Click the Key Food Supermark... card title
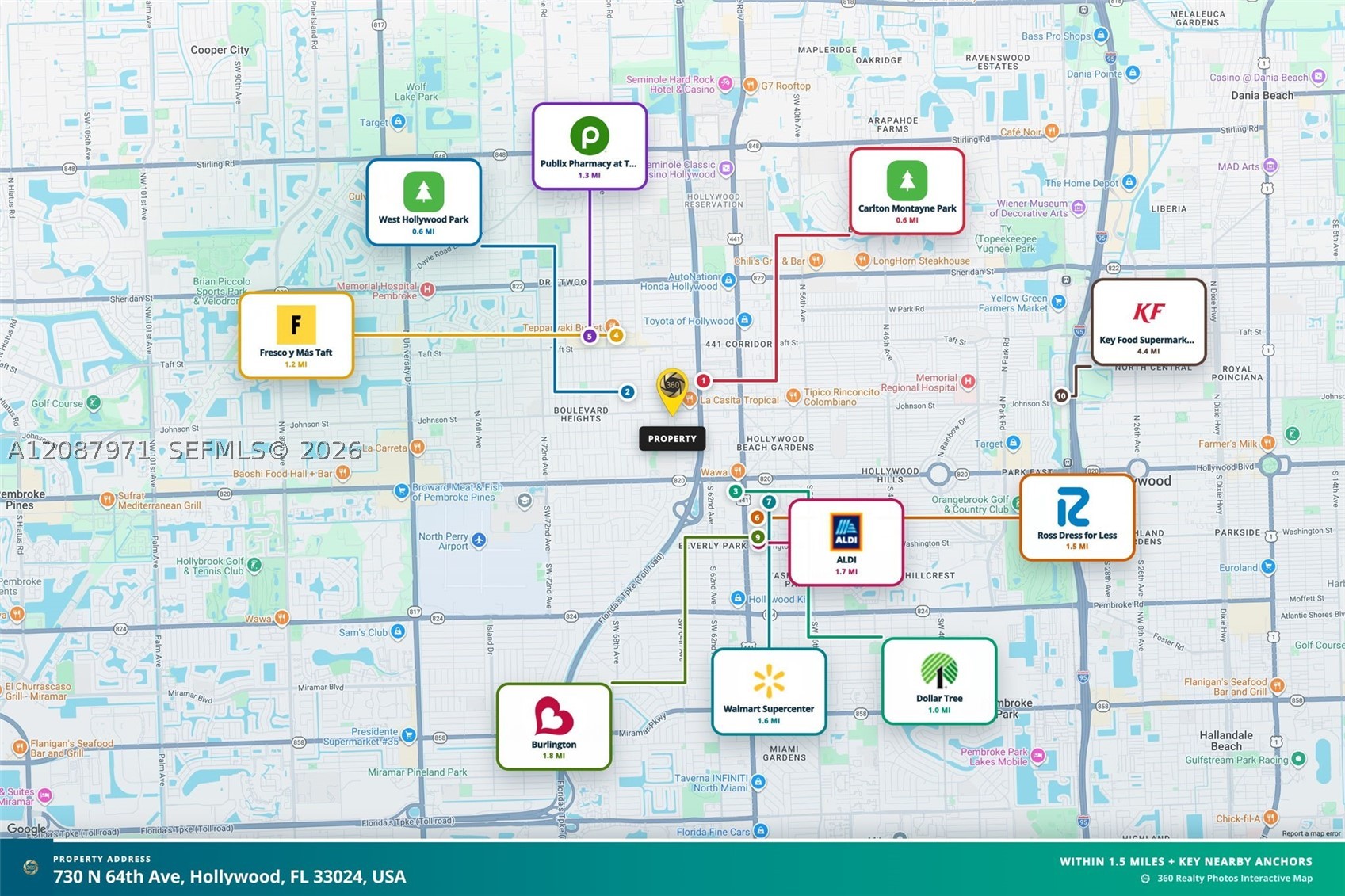The height and width of the screenshot is (896, 1345). pyautogui.click(x=1147, y=341)
